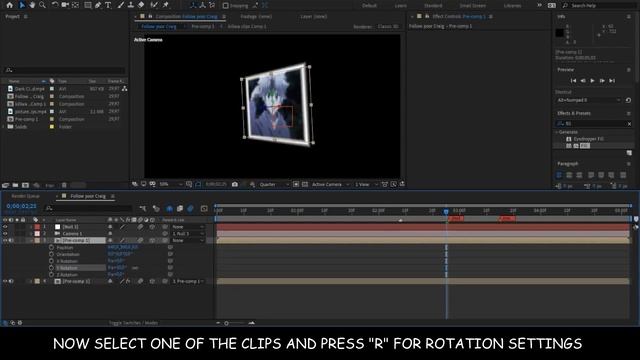Toggle the Z Rotation stopwatch
The width and height of the screenshot is (640, 360).
tap(51, 275)
